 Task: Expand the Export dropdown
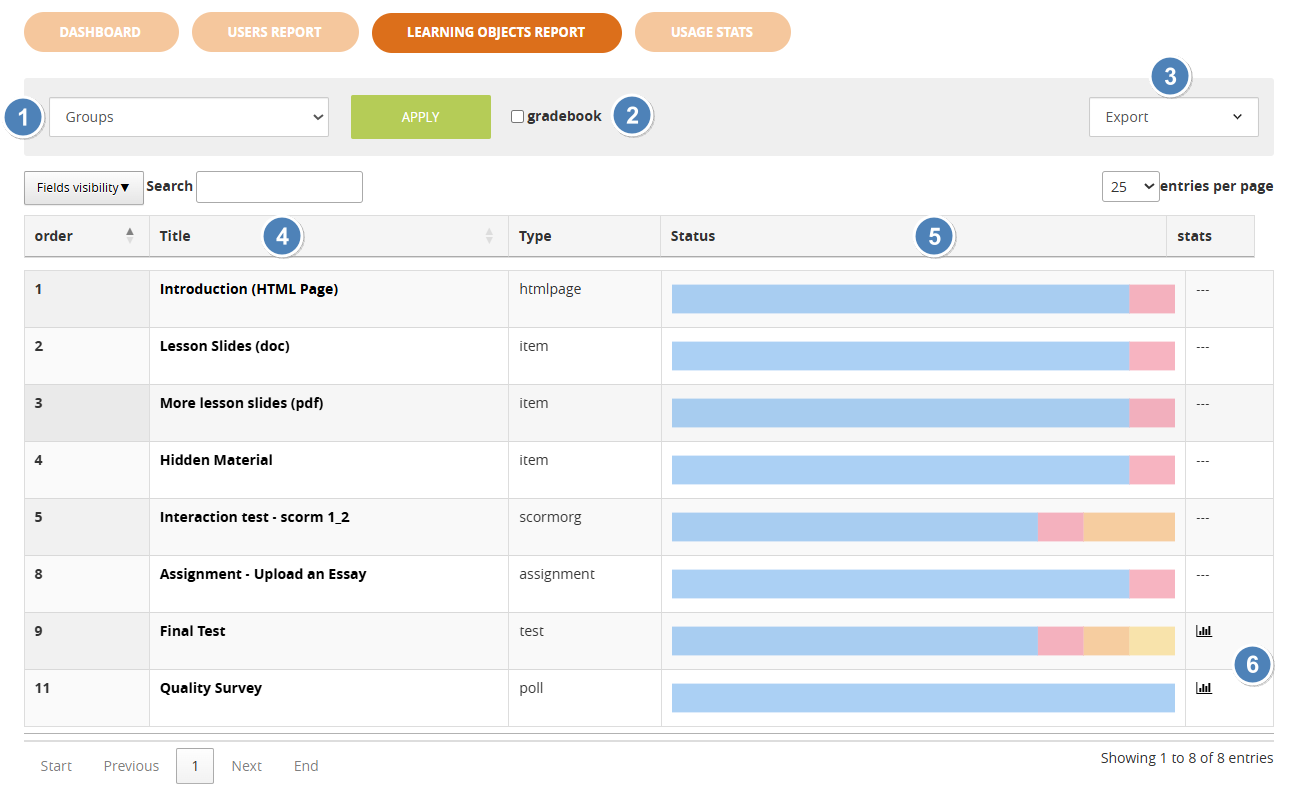coord(1173,117)
